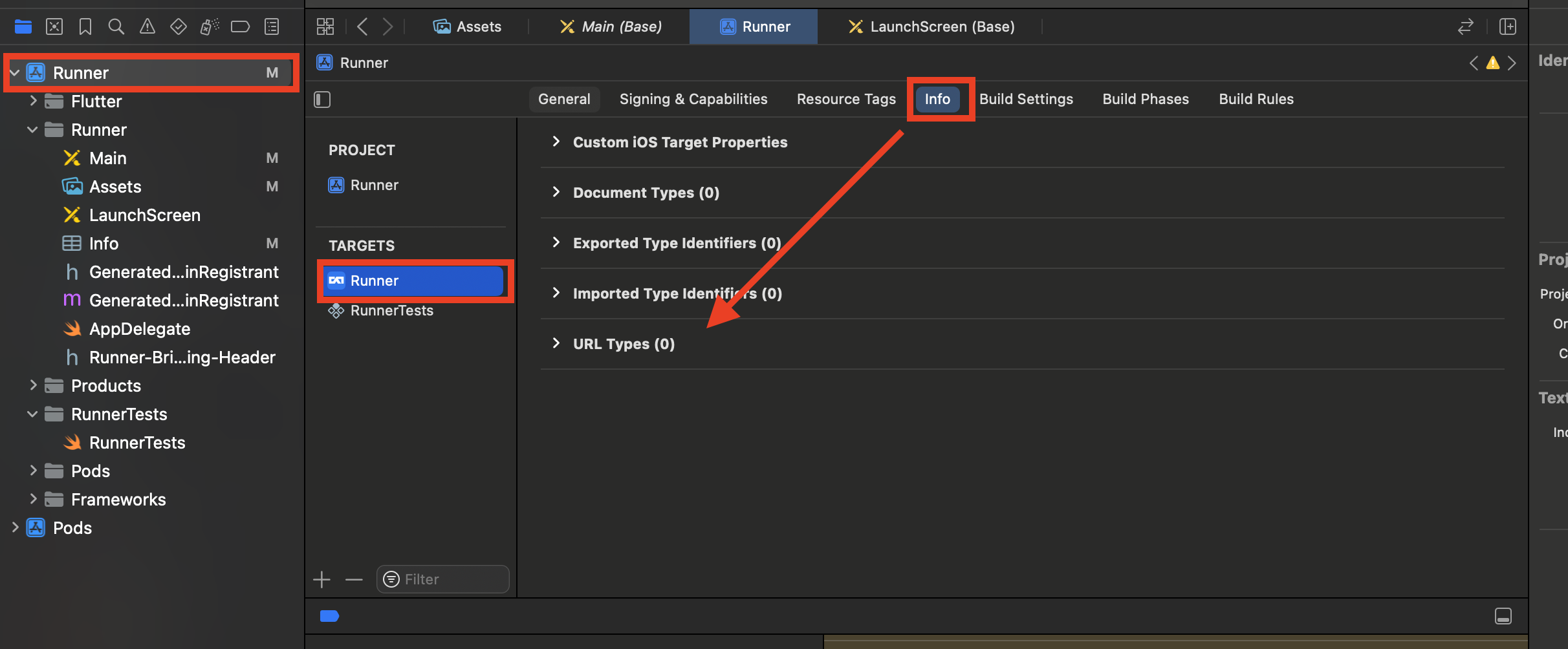Jump to next issue arrow

[x=1512, y=63]
